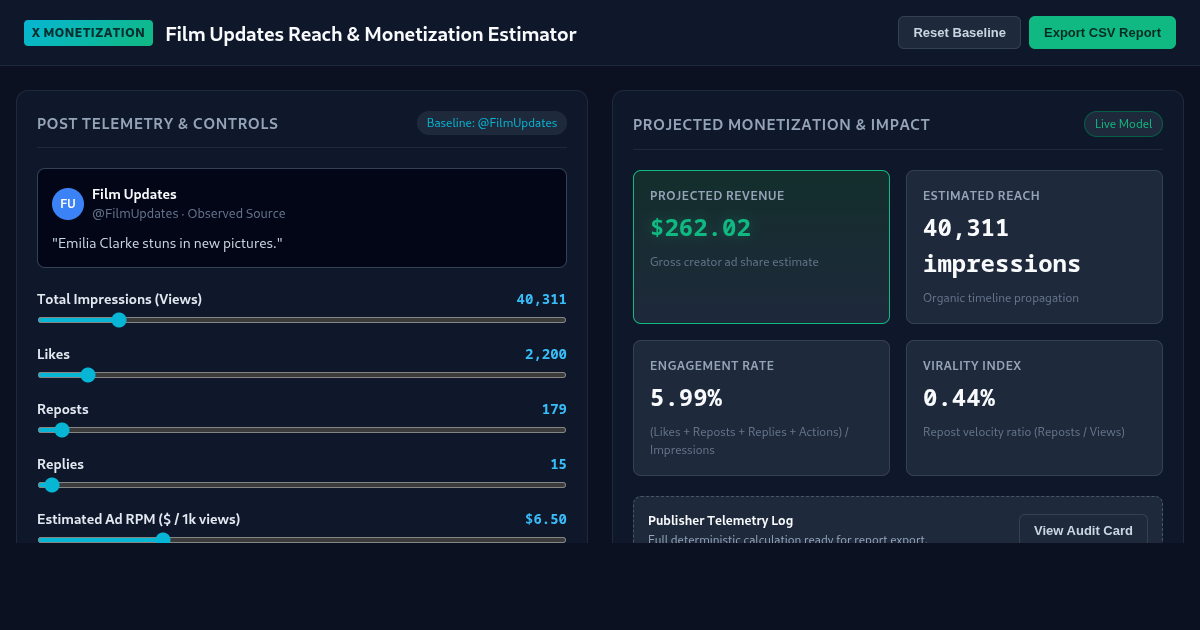Viewport: 1200px width, 630px height.
Task: Select the Estimated Reach card
Action: (x=1034, y=247)
